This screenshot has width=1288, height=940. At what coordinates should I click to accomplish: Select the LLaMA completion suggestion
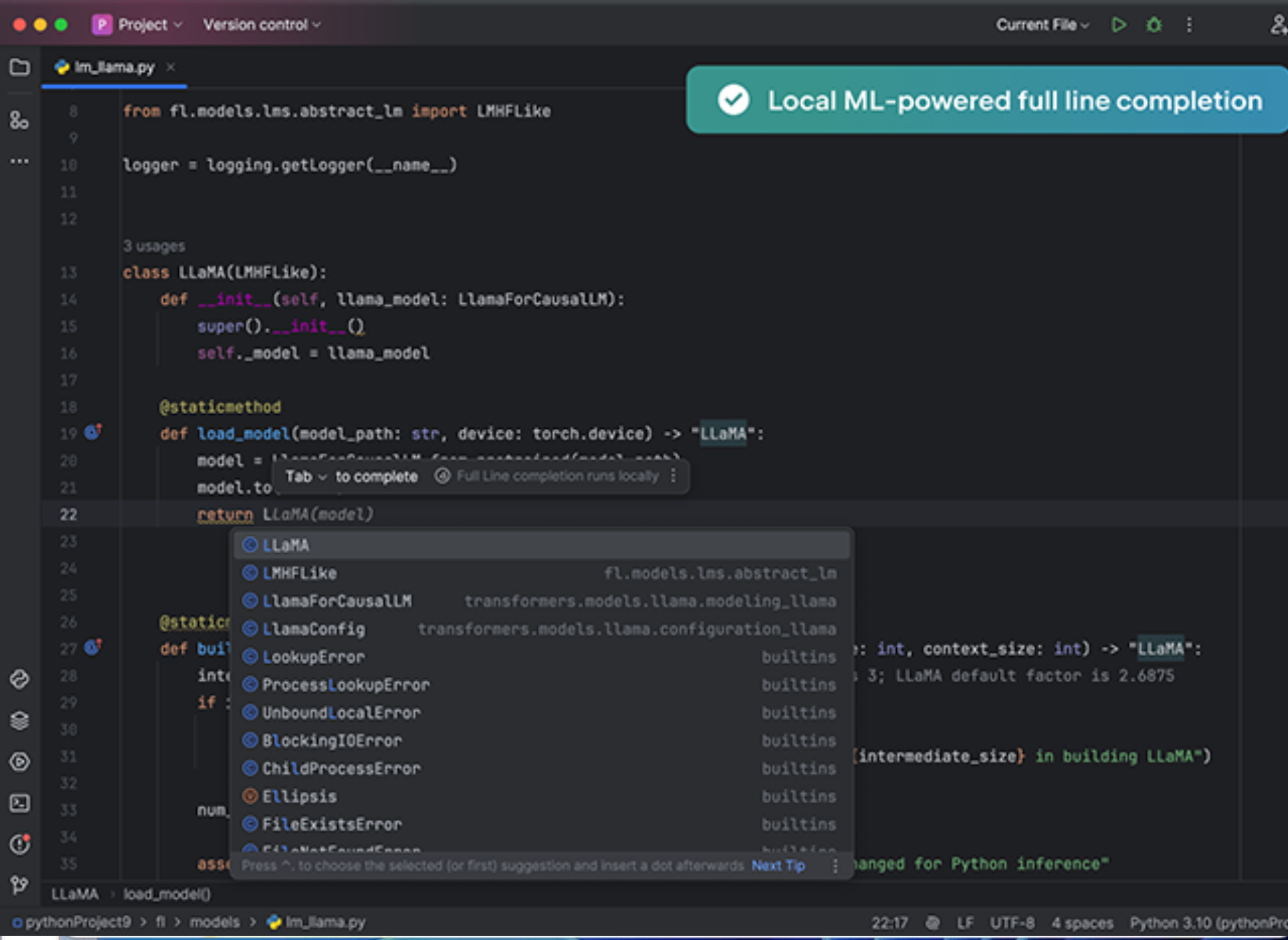[541, 545]
